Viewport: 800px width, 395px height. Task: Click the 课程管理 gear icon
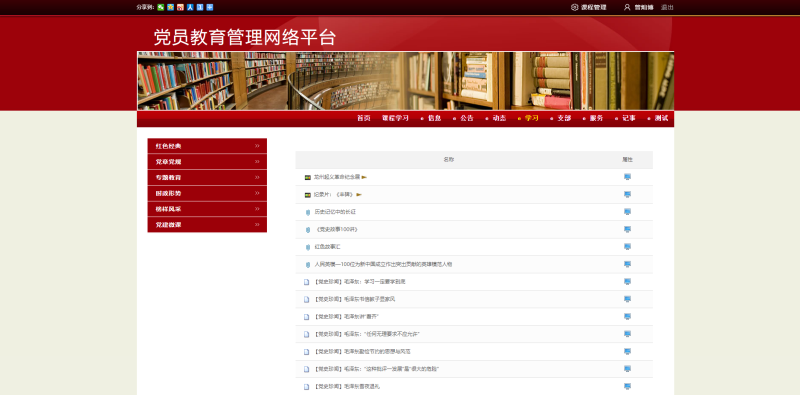pos(574,7)
